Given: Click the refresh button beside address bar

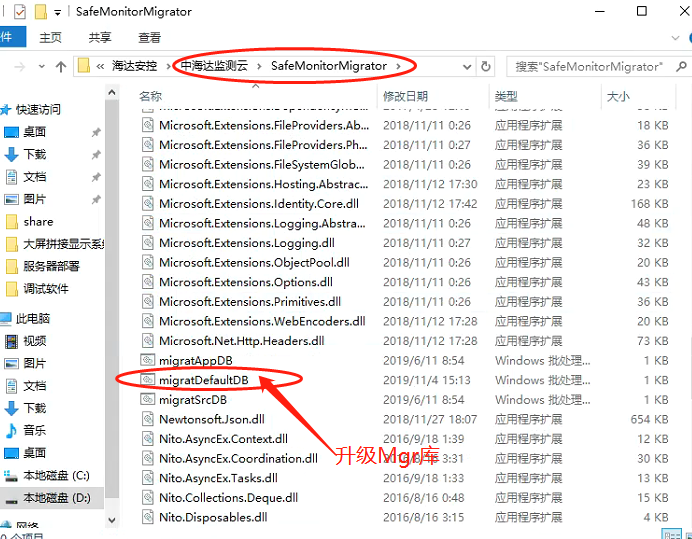Looking at the screenshot, I should click(486, 66).
